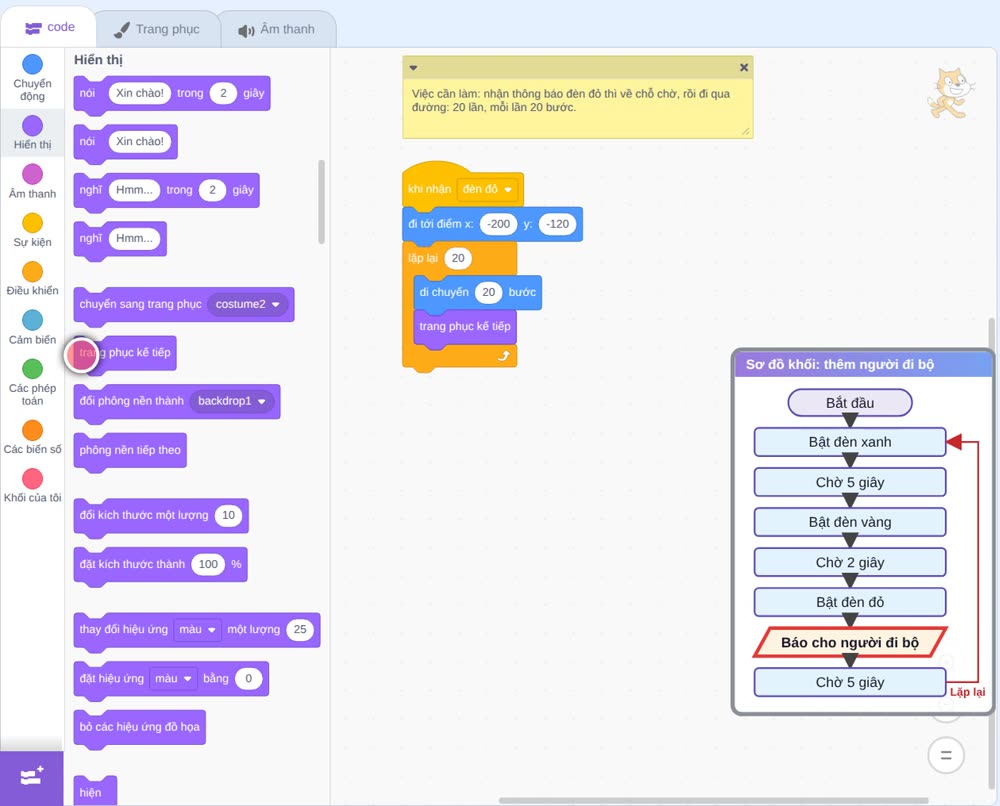Switch to the code tab
This screenshot has height=806, width=1000.
tap(49, 27)
